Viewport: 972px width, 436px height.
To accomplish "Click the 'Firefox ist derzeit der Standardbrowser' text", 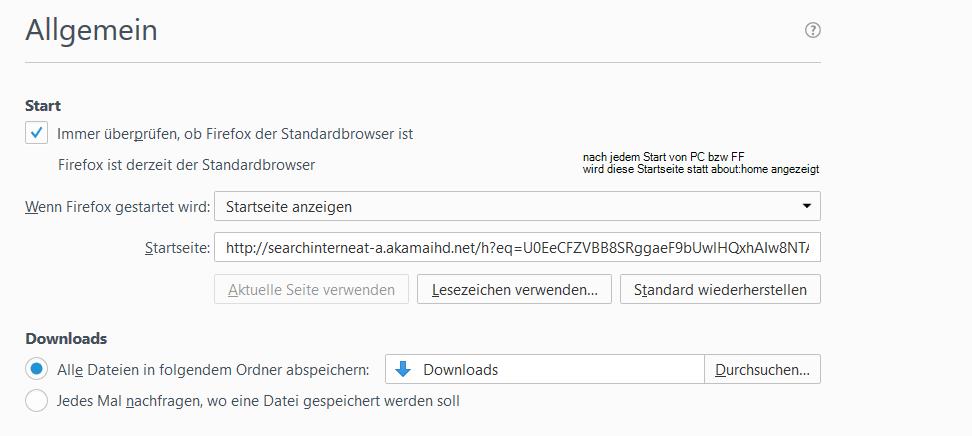I will [186, 164].
